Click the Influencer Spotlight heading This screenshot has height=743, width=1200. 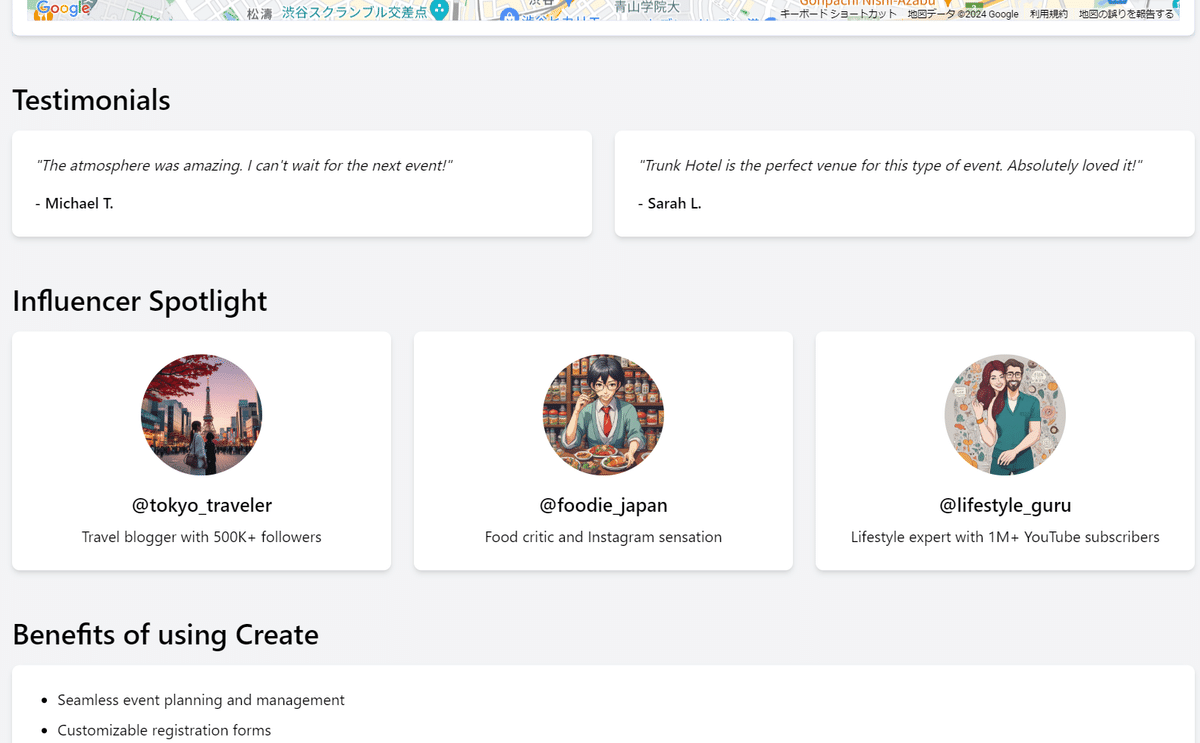pyautogui.click(x=140, y=301)
